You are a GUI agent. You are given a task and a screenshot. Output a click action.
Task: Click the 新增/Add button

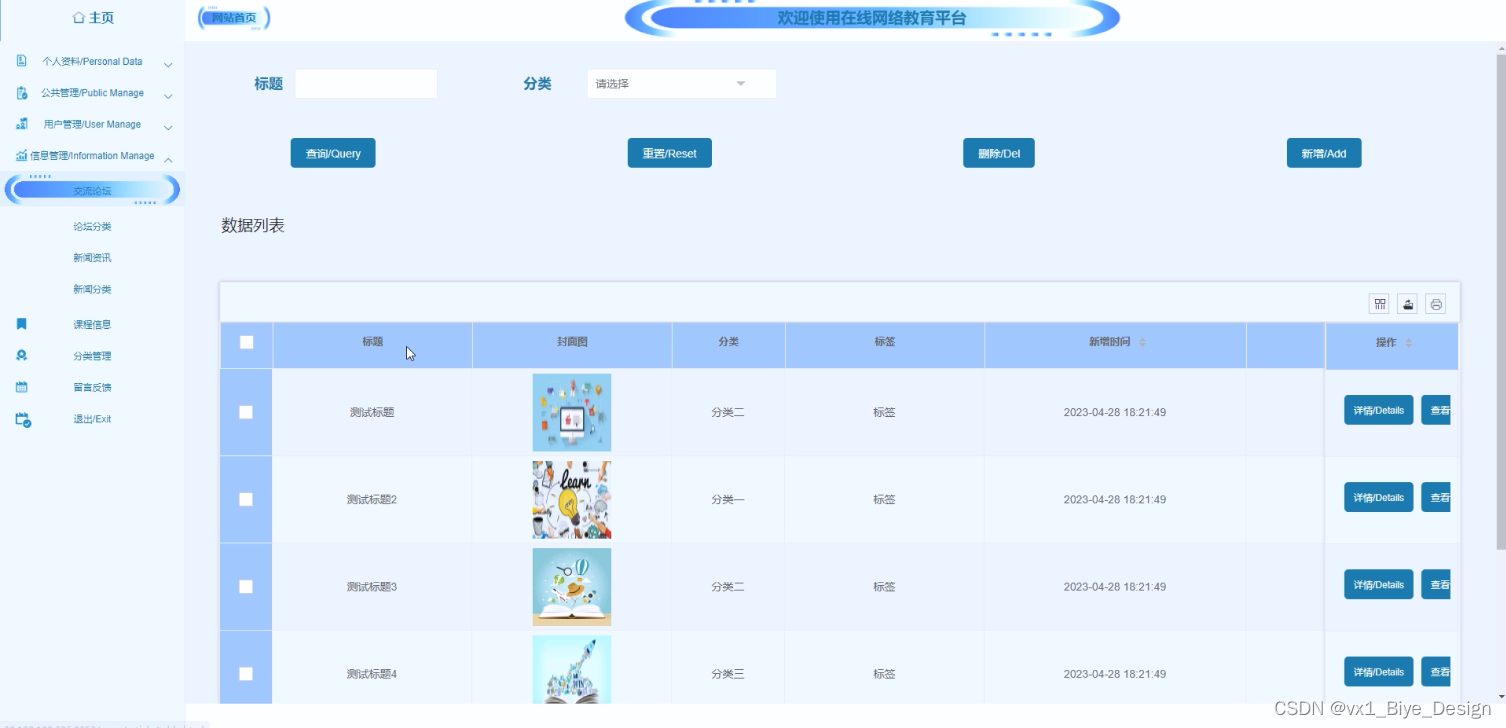[1324, 153]
